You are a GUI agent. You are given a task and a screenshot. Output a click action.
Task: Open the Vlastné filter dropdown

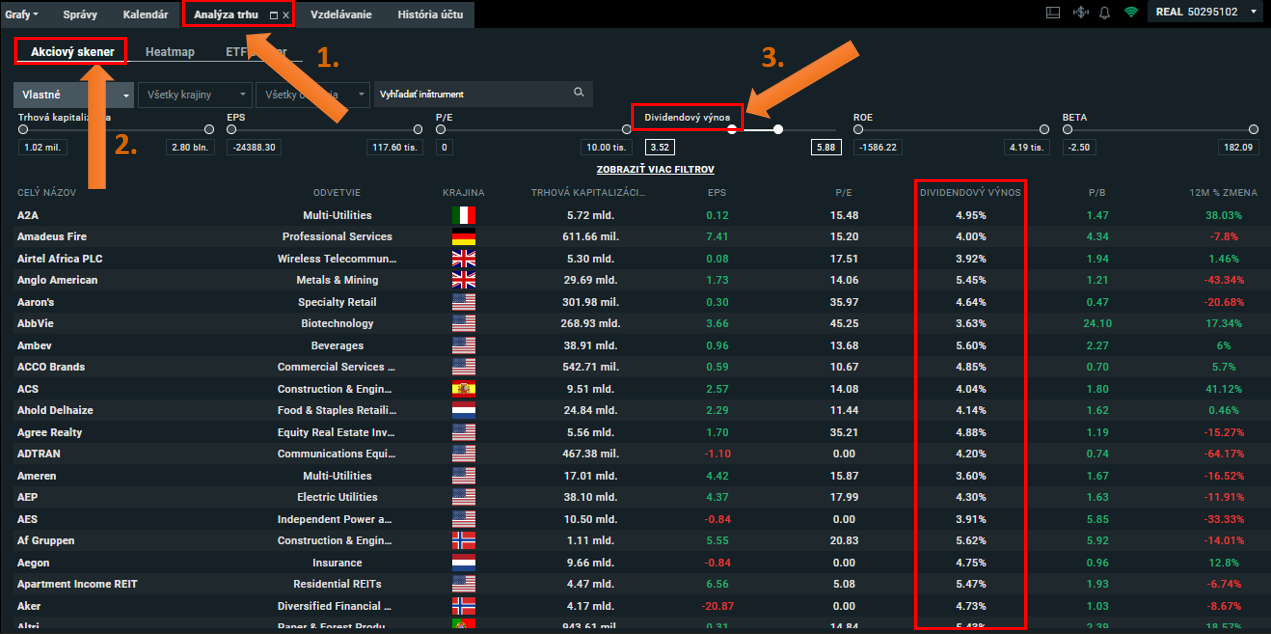click(x=73, y=94)
